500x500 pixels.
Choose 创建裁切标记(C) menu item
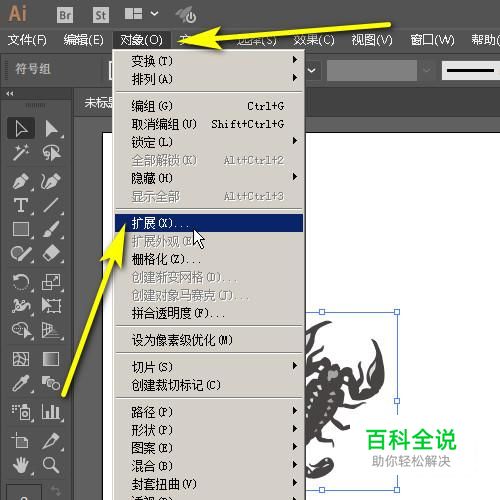(x=209, y=385)
